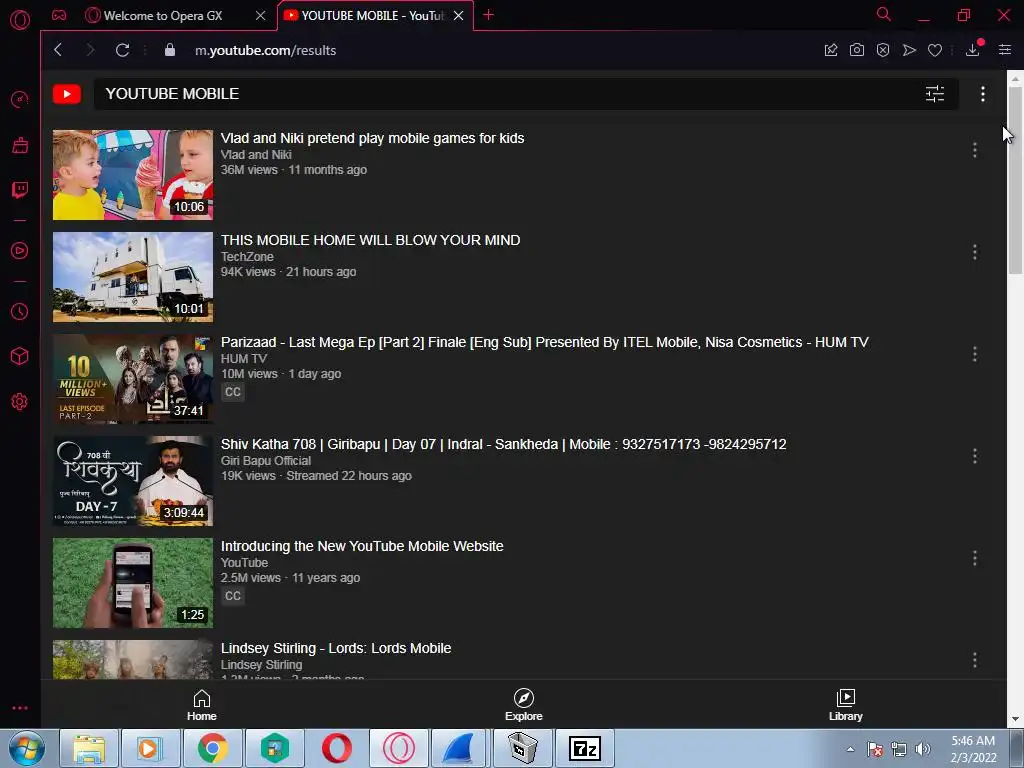Open Shiv Katha 708 Giribapu video title
The image size is (1024, 768).
point(504,444)
